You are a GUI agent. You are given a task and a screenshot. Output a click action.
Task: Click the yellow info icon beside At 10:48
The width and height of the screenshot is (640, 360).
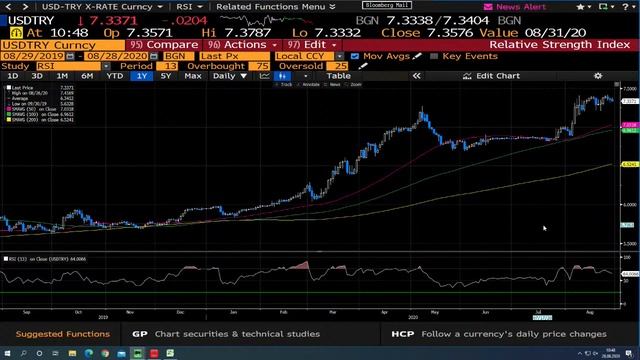click(16, 33)
